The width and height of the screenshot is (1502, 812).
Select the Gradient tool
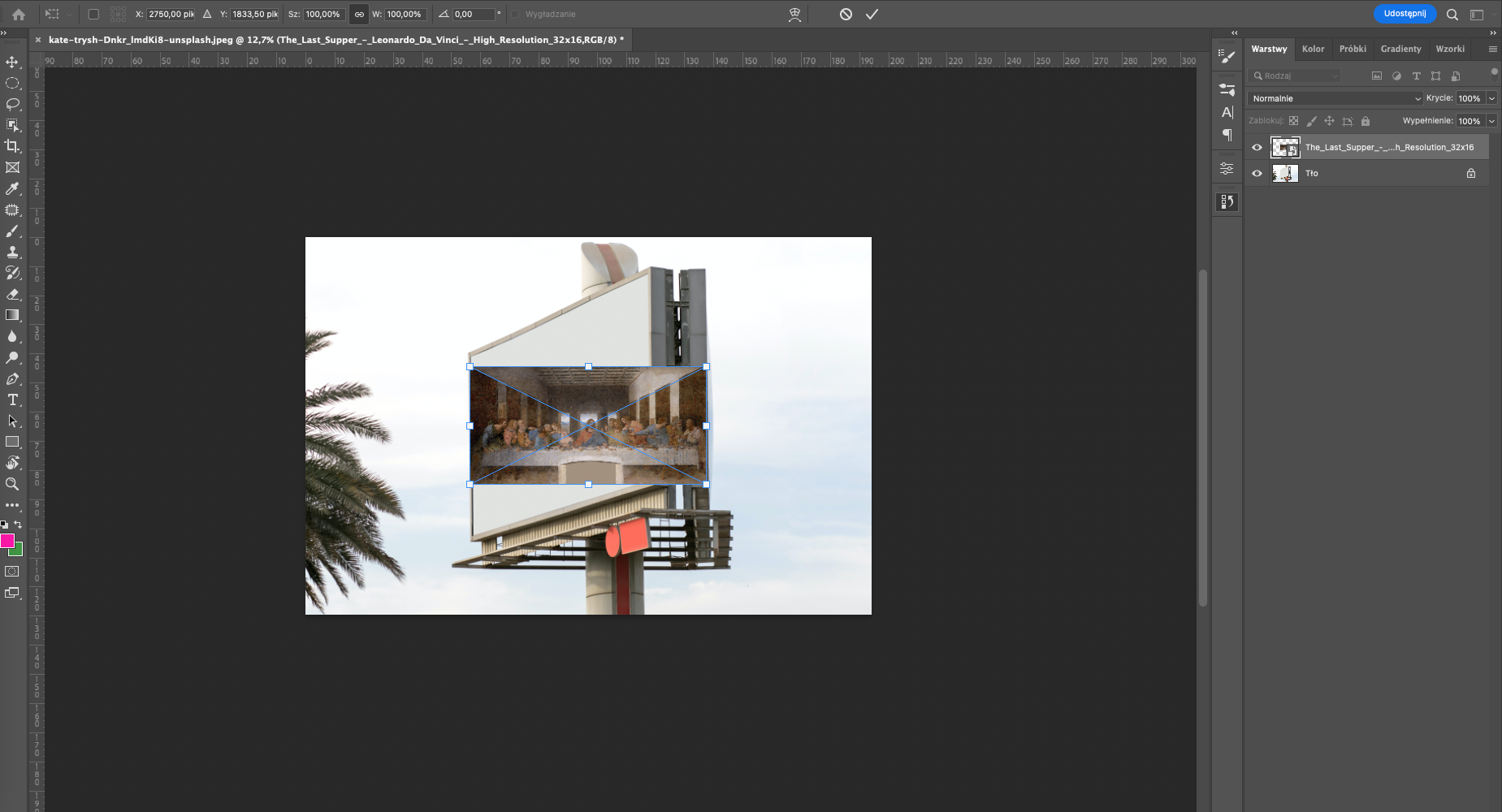pos(12,315)
